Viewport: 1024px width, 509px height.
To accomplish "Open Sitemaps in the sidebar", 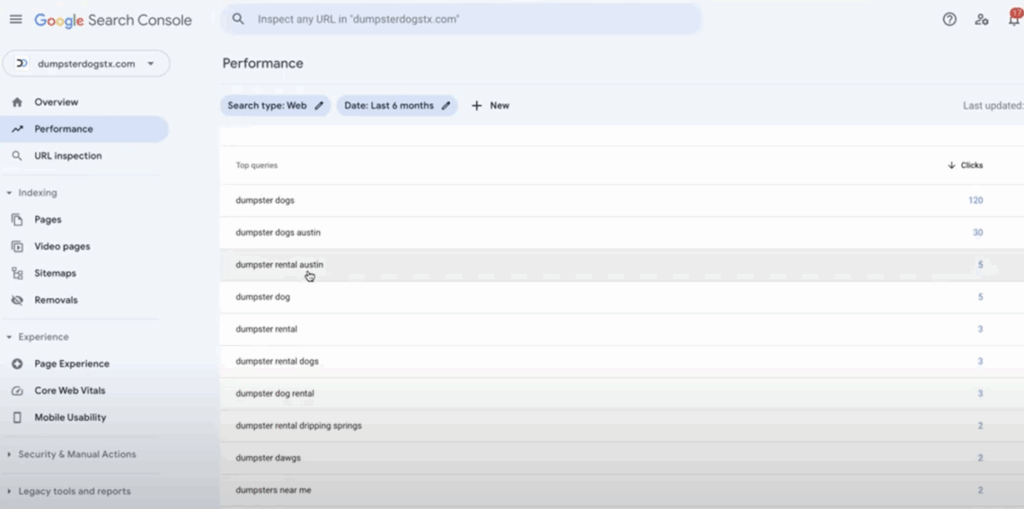I will click(x=55, y=273).
